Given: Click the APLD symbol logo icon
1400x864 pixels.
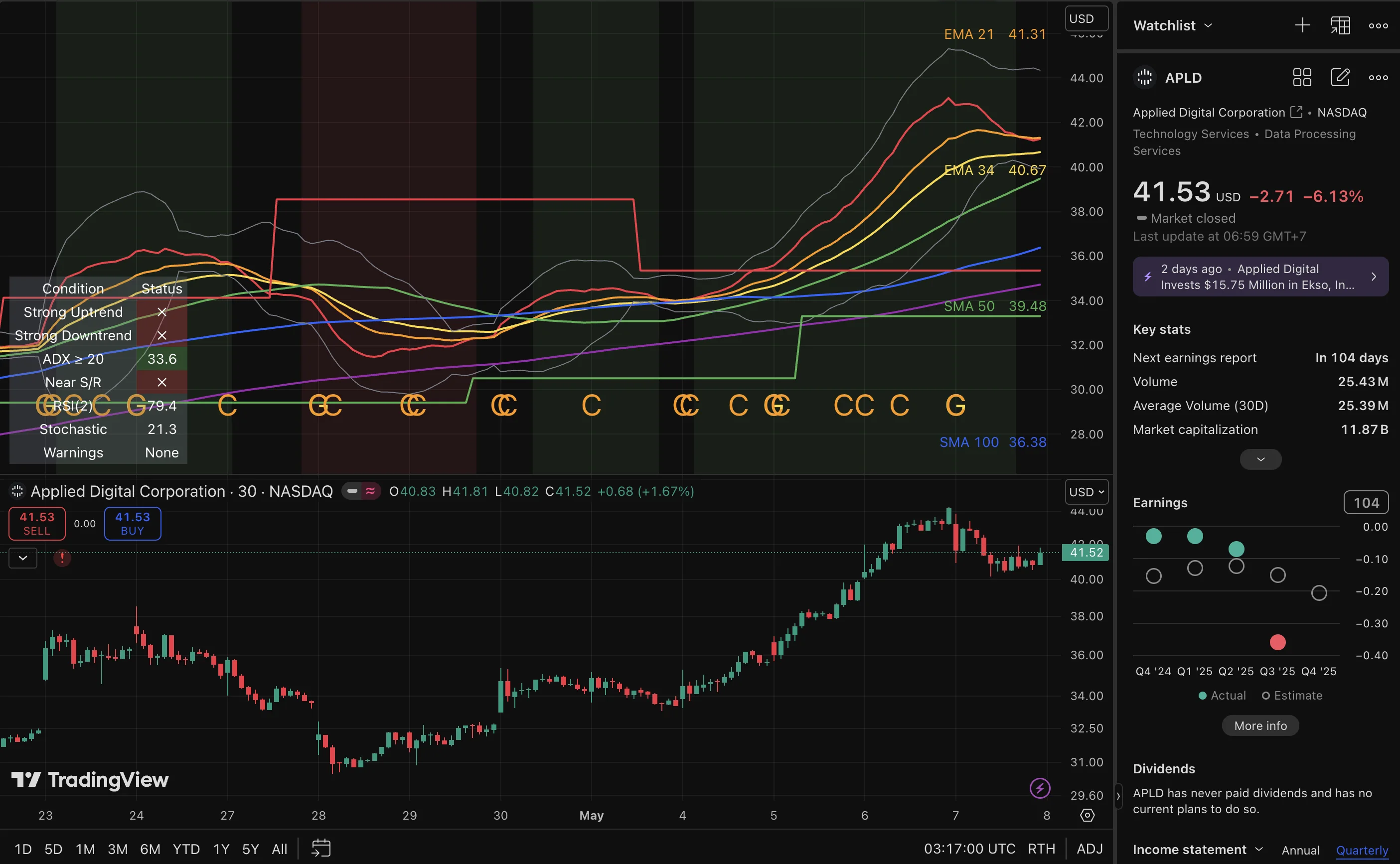Looking at the screenshot, I should tap(1145, 77).
